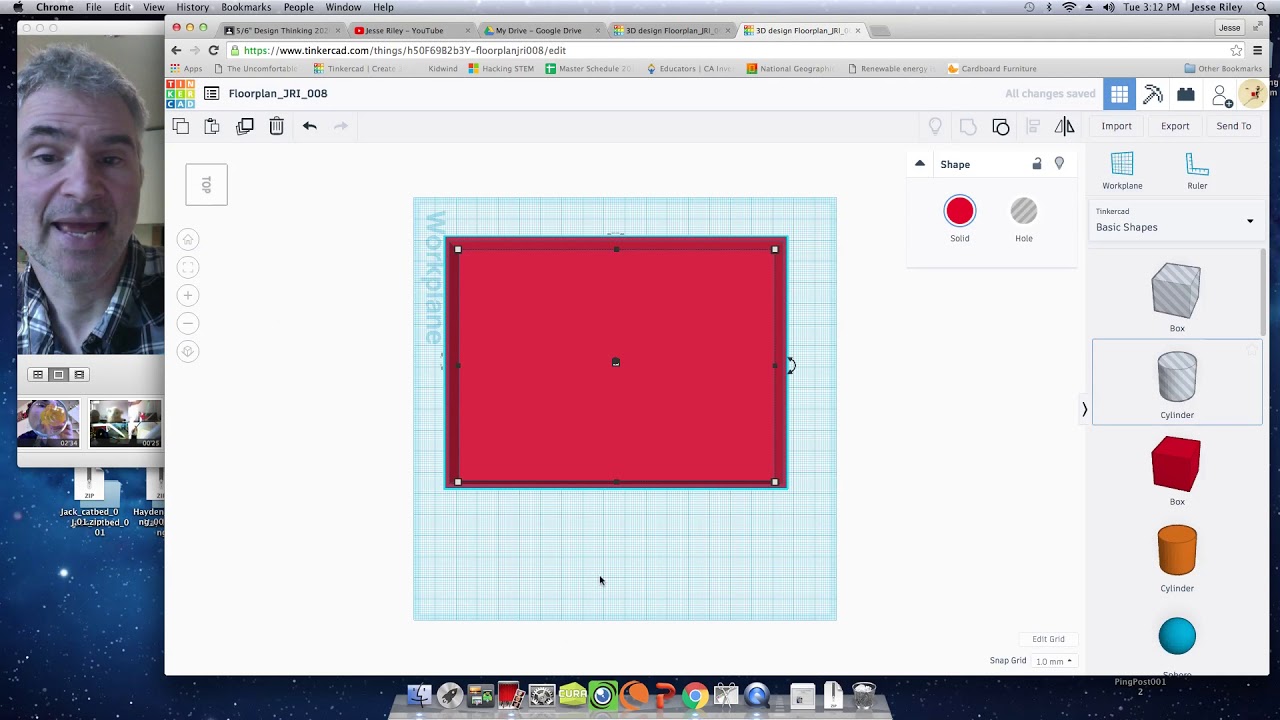
Task: Zoom in with the plus button
Action: click(188, 295)
